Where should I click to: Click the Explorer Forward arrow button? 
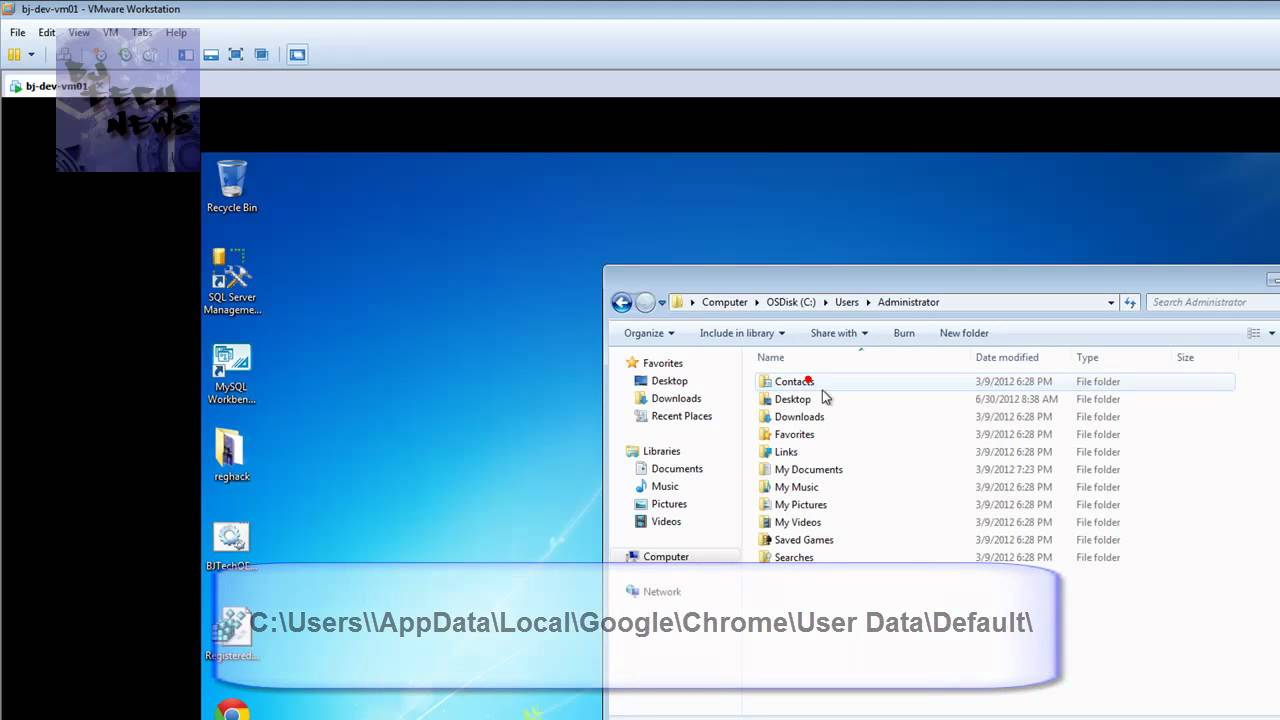646,302
